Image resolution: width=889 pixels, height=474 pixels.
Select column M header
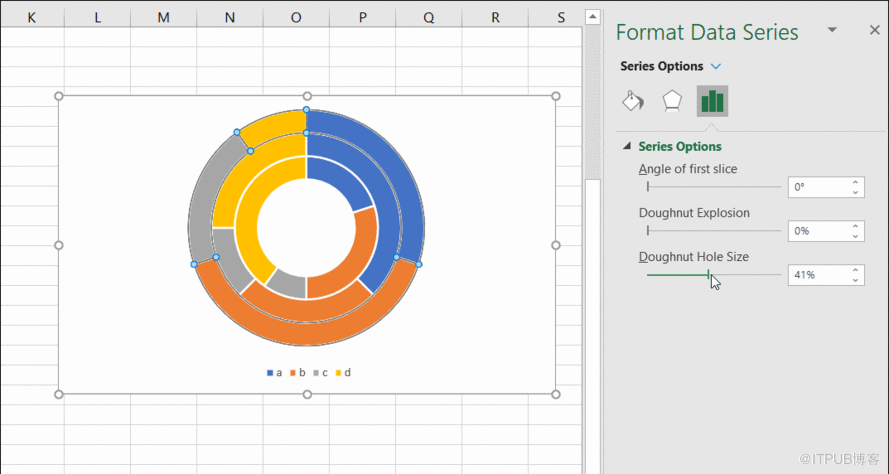164,18
